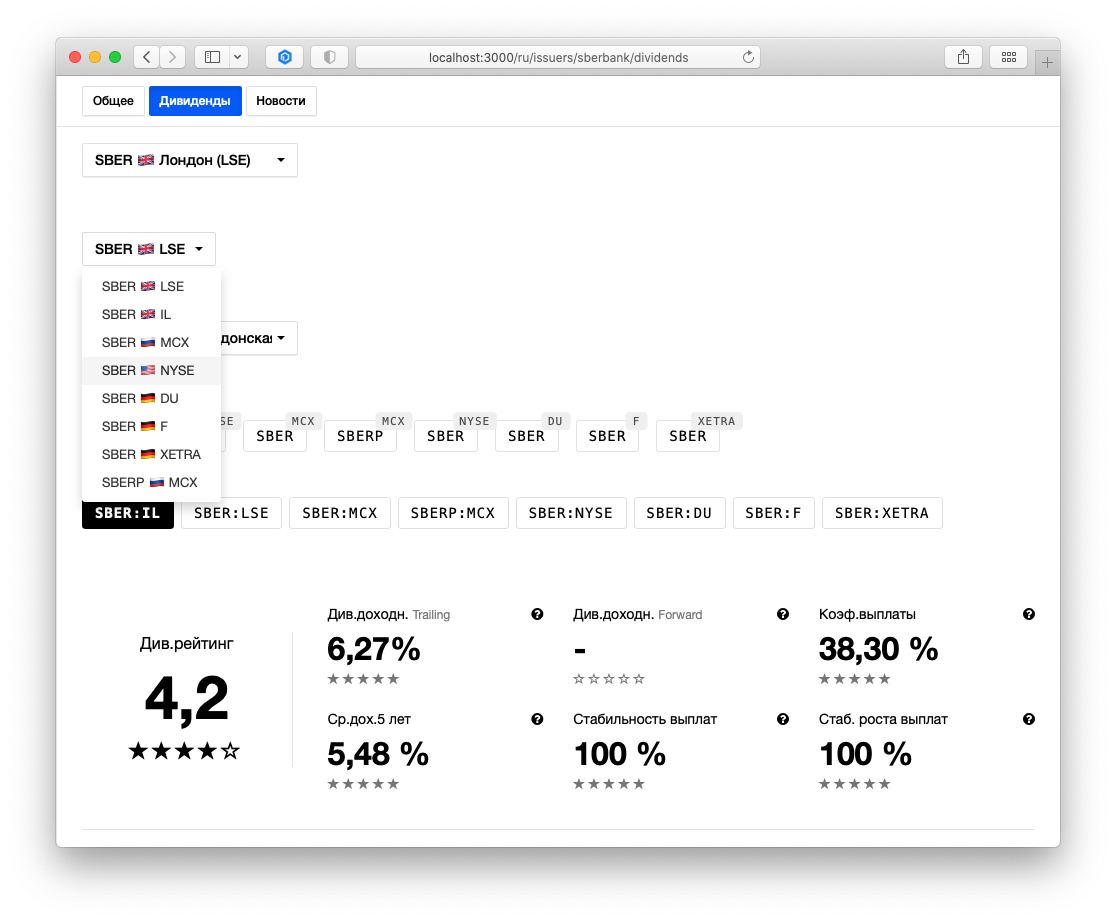
Task: Select the SBER:DU ticker toggle
Action: (x=679, y=513)
